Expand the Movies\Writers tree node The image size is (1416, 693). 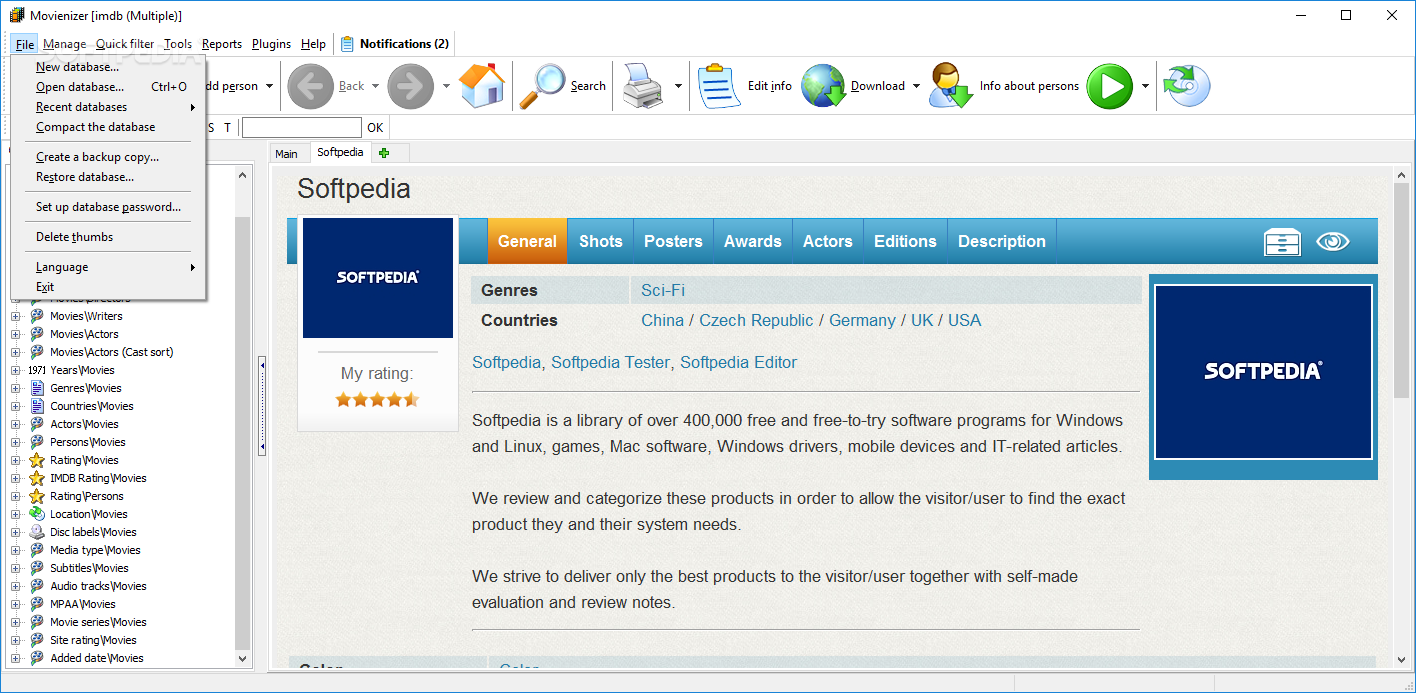tap(15, 316)
